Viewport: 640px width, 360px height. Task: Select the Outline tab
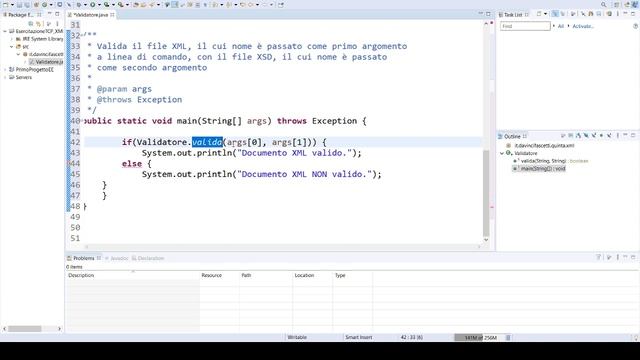[512, 136]
